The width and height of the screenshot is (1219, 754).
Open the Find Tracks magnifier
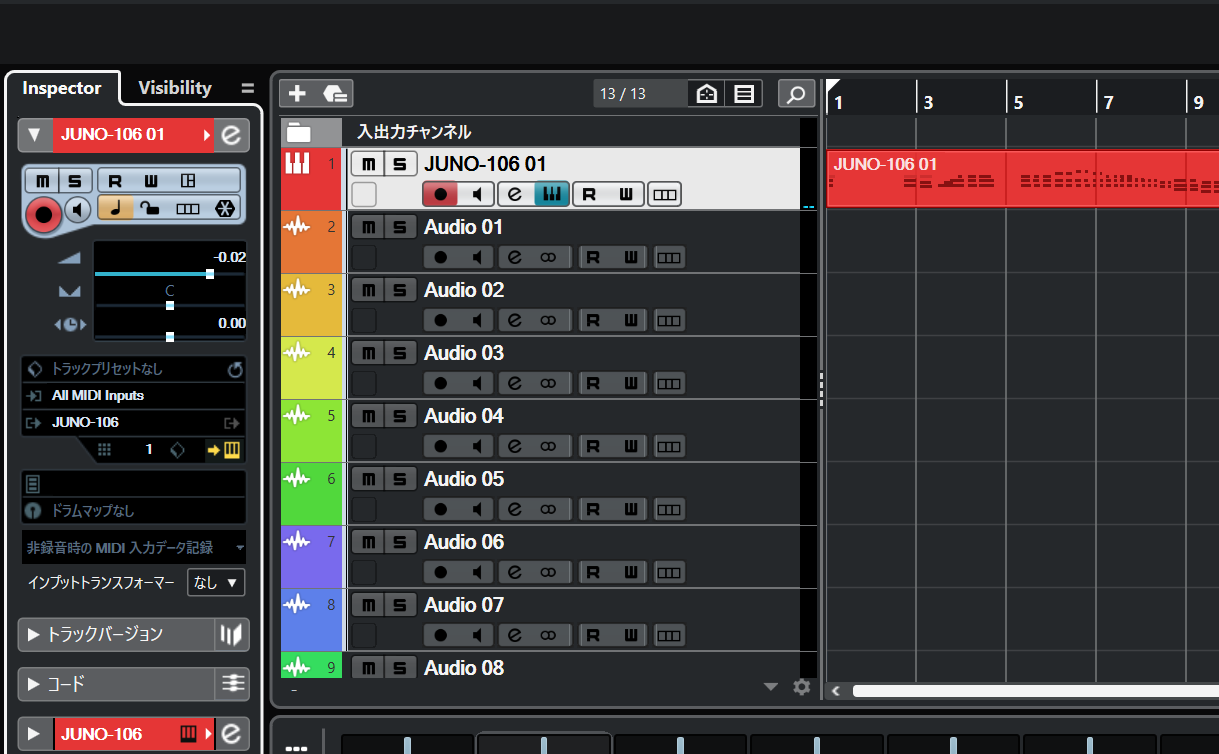tap(796, 94)
